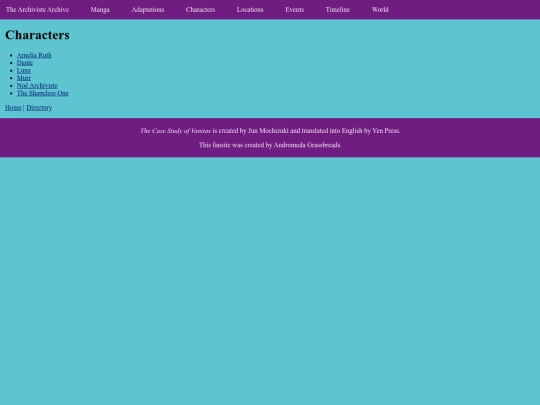Screen dimensions: 540x405
Task: Click 'The Case Study of Vanitas' footer text
Action: [x=176, y=131]
